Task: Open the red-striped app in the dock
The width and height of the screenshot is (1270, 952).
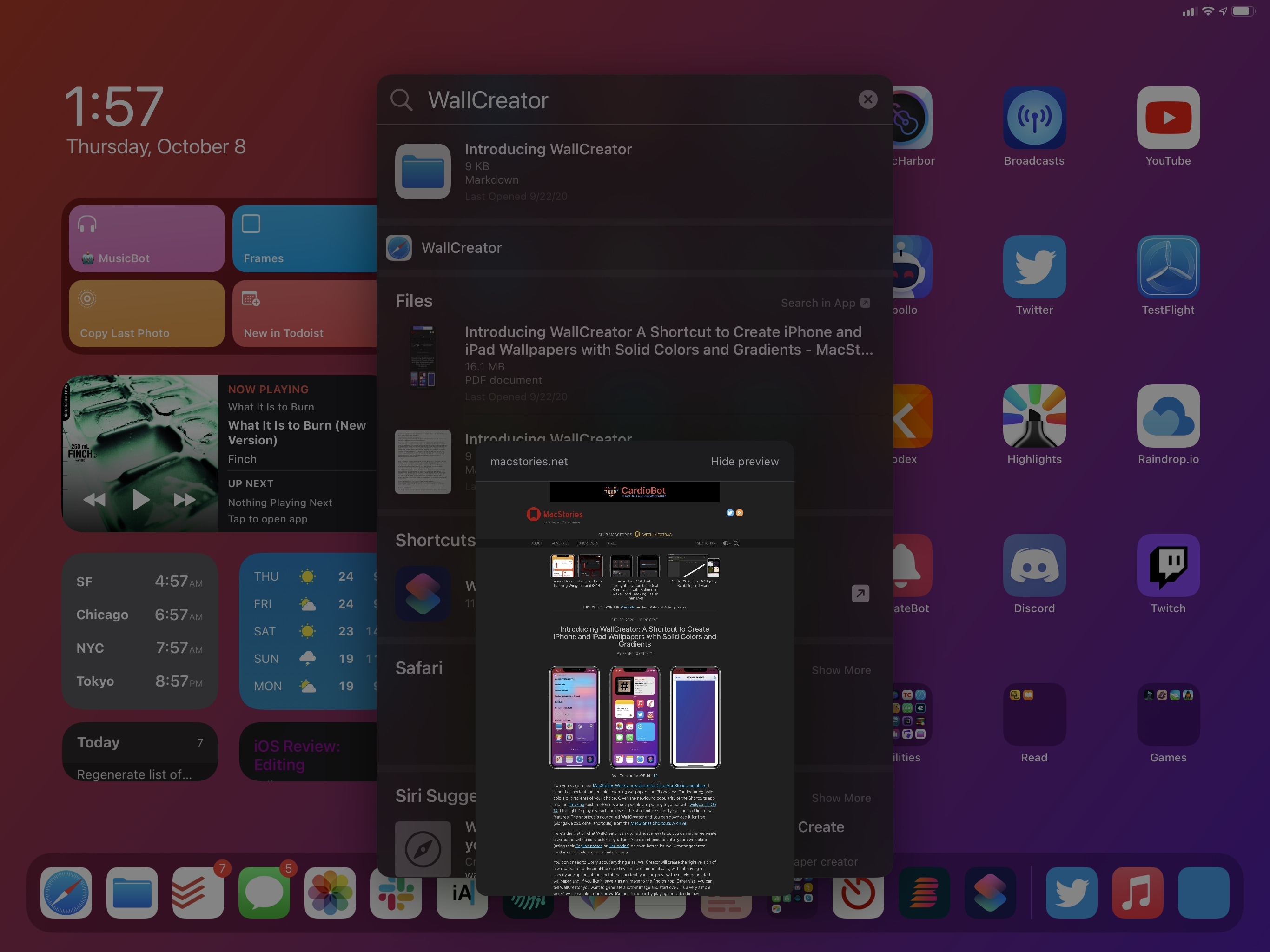Action: tap(924, 892)
